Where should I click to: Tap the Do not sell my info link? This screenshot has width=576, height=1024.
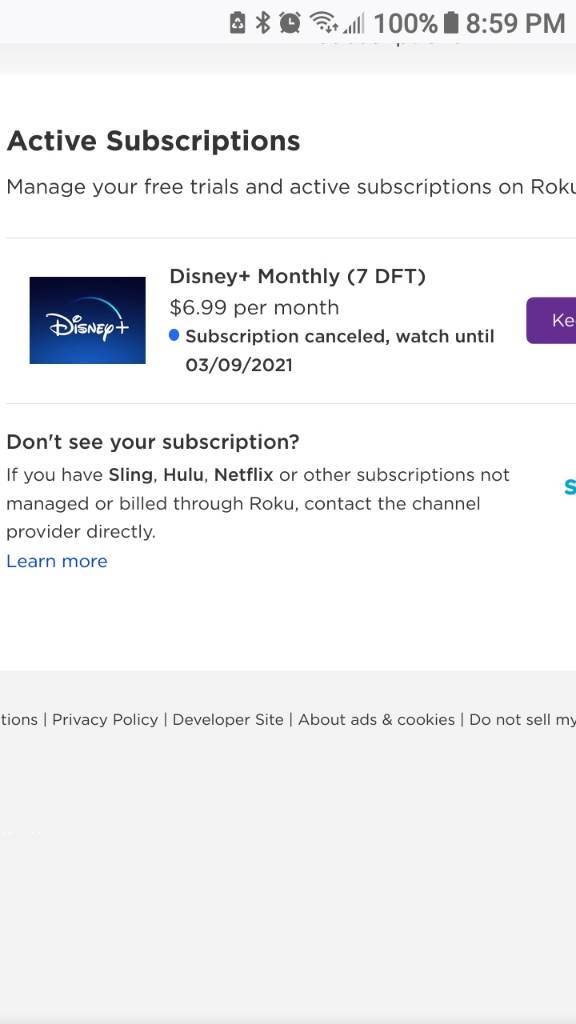522,720
